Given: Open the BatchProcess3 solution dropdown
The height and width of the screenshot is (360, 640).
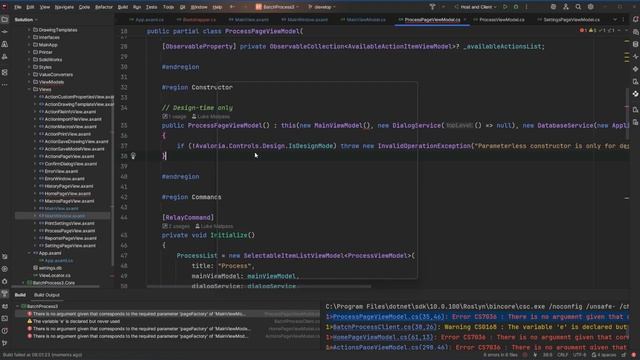Looking at the screenshot, I should click(x=278, y=7).
